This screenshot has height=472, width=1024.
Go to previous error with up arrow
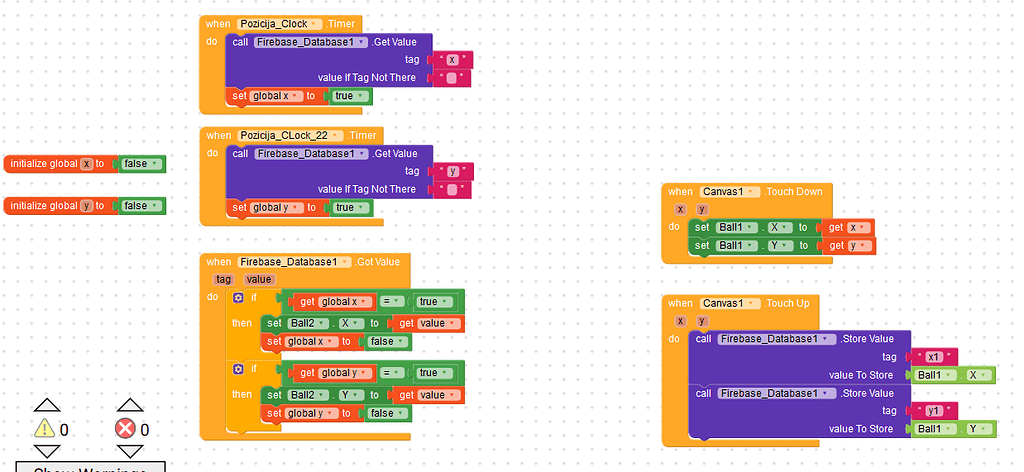129,405
